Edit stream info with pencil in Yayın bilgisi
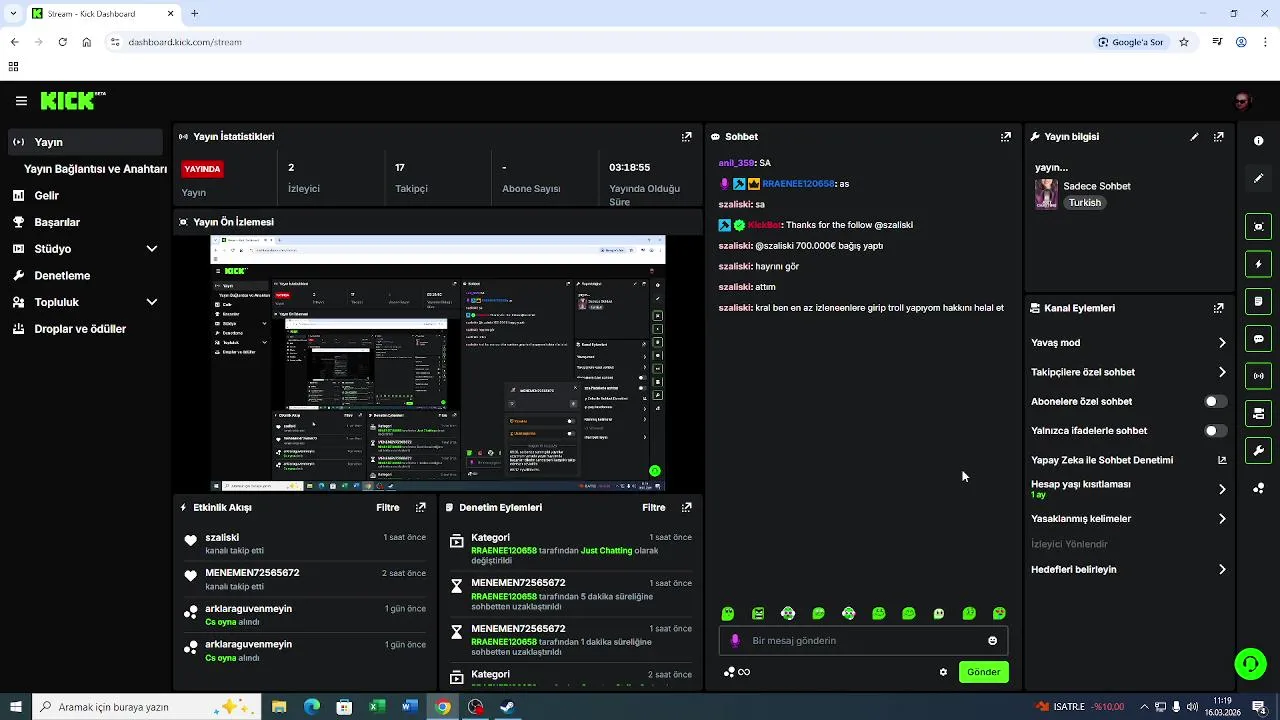Screen dimensions: 1280x720 point(1194,137)
